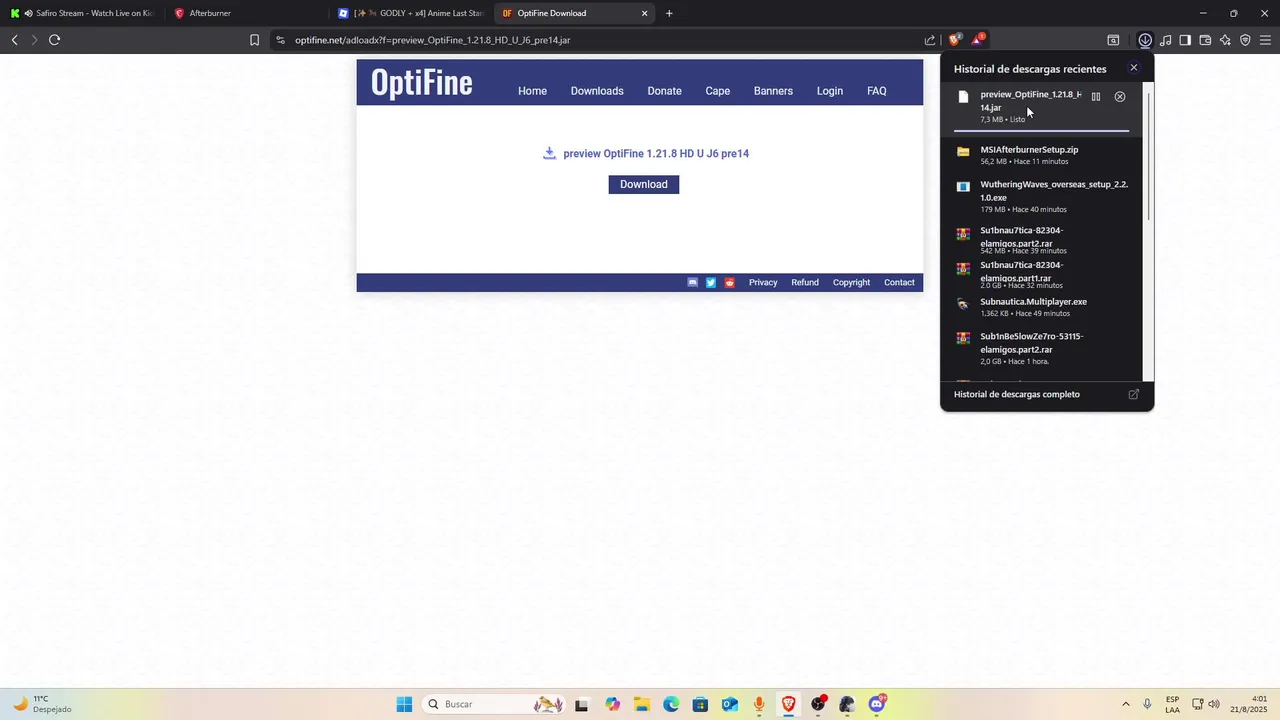This screenshot has width=1280, height=720.
Task: Open Subnautica.Multiplayer.exe download entry
Action: coord(1042,307)
